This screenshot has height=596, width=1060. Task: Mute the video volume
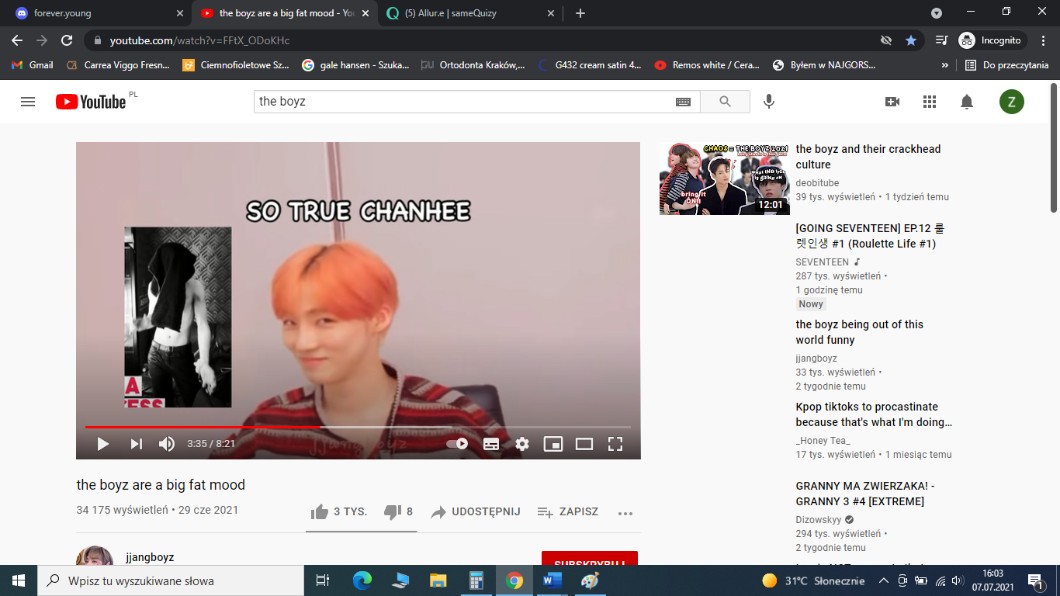(x=167, y=444)
